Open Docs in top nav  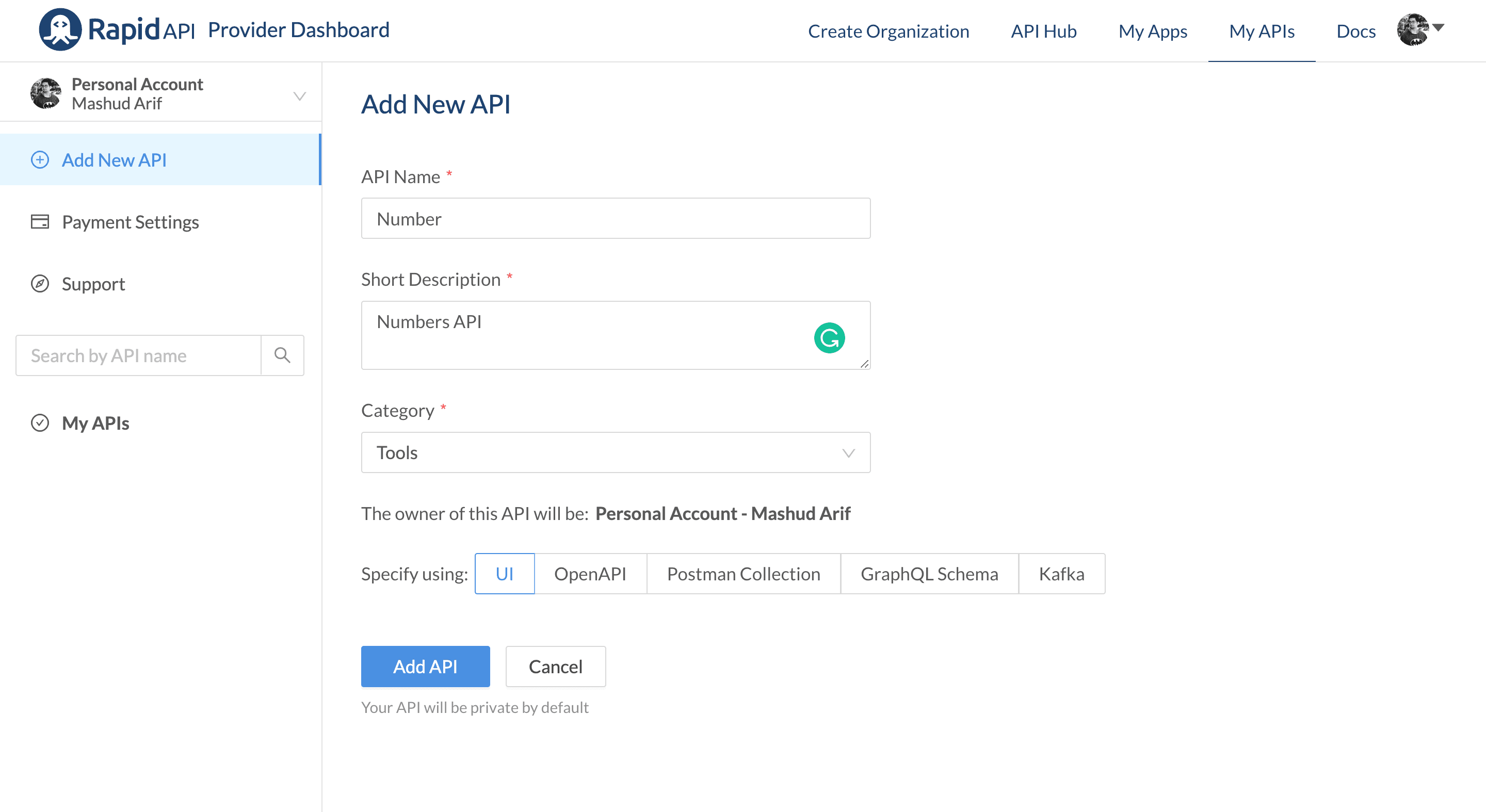[x=1355, y=31]
